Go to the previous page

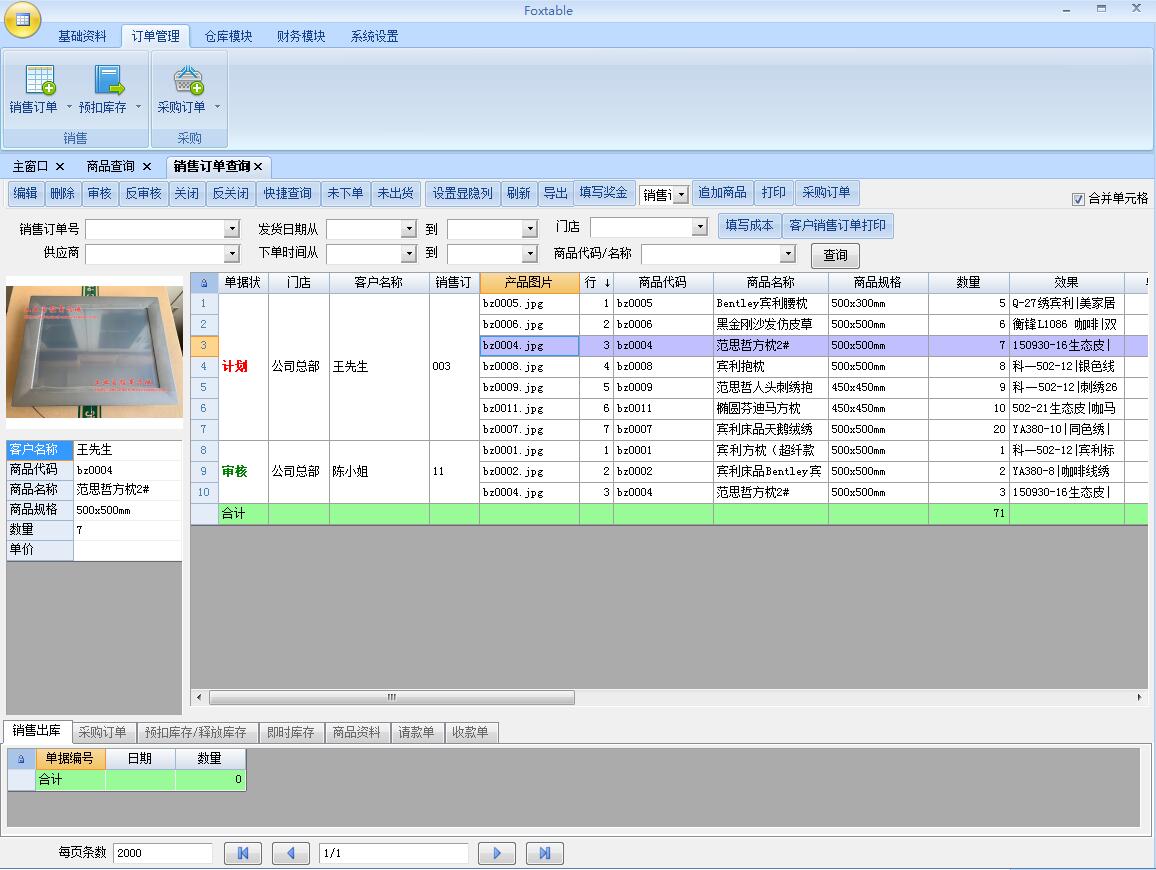point(291,853)
